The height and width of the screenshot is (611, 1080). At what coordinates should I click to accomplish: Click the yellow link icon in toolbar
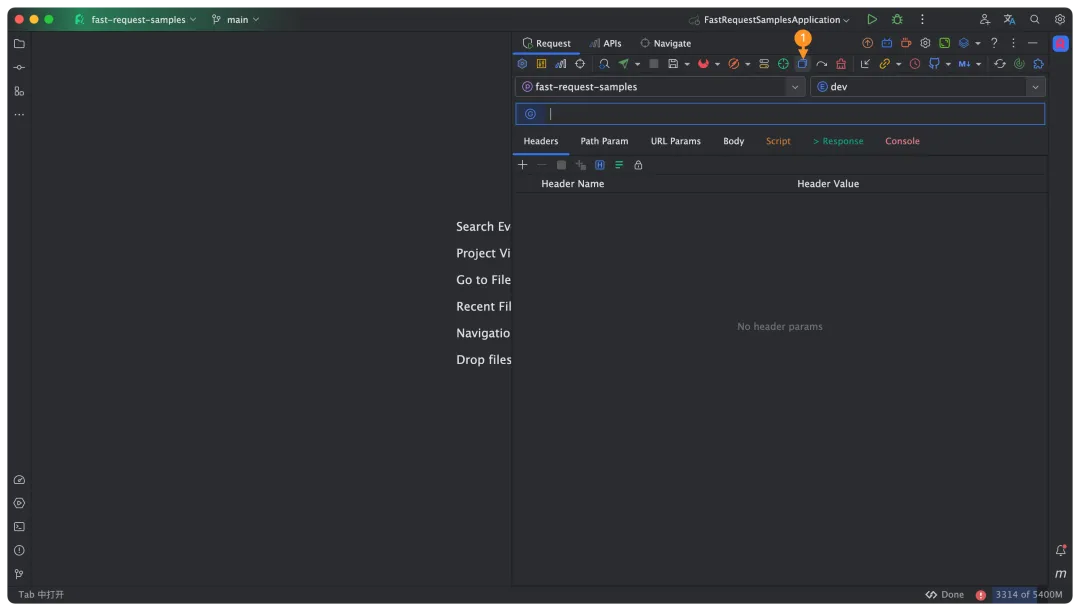click(884, 64)
